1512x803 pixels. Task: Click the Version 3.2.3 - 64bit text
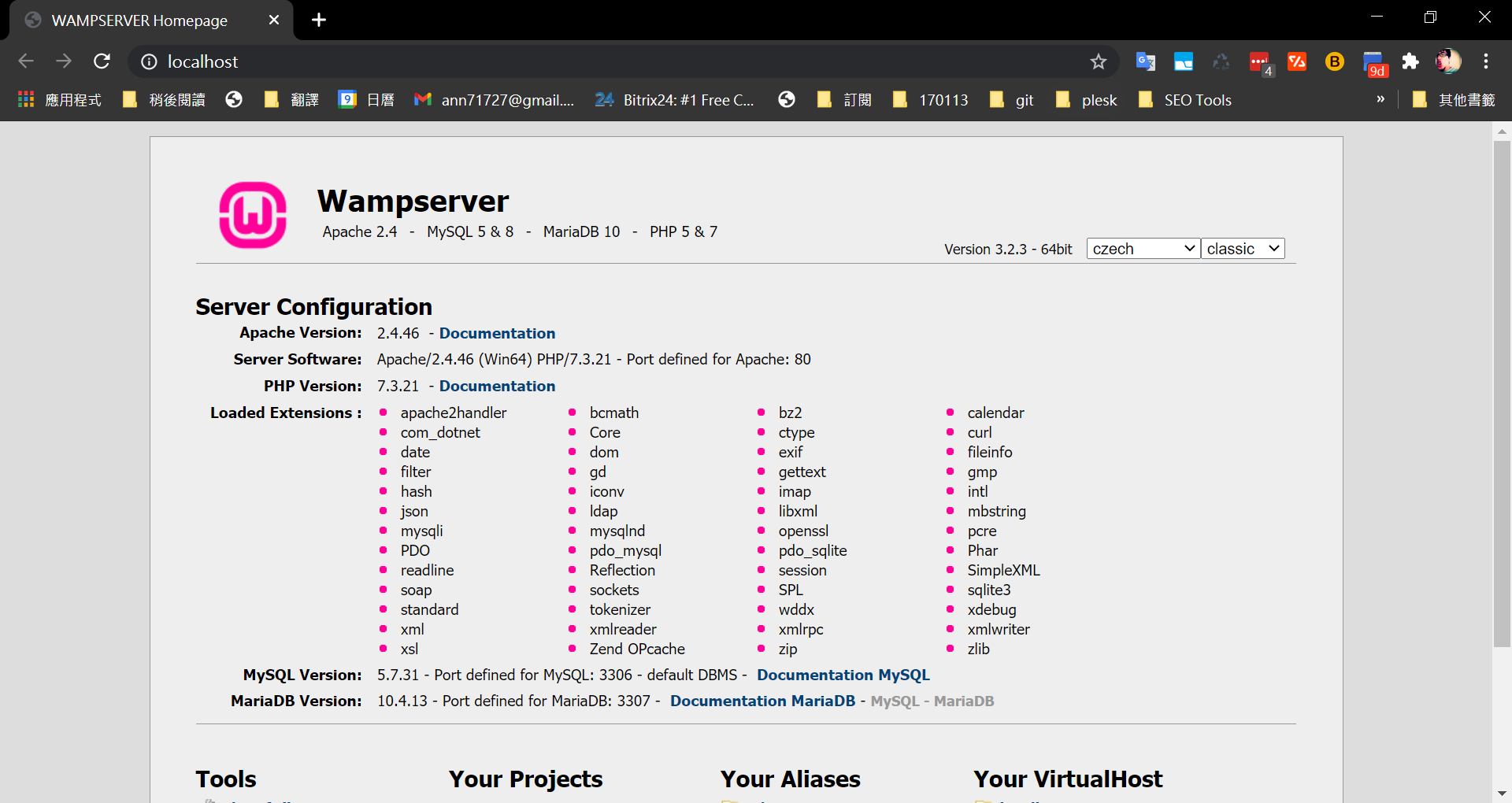click(1008, 249)
